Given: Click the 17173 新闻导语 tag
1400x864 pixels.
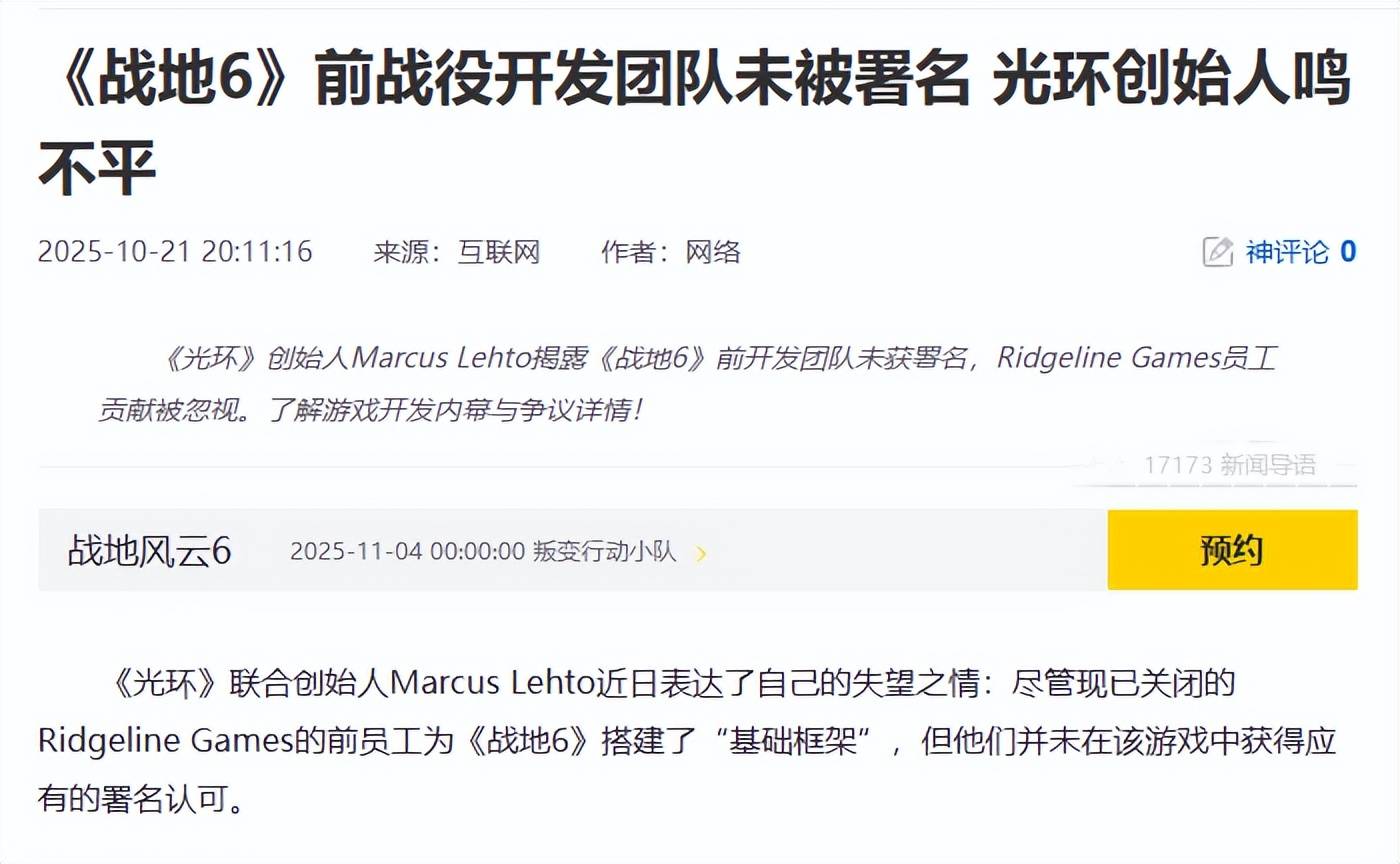Looking at the screenshot, I should click(x=1230, y=465).
